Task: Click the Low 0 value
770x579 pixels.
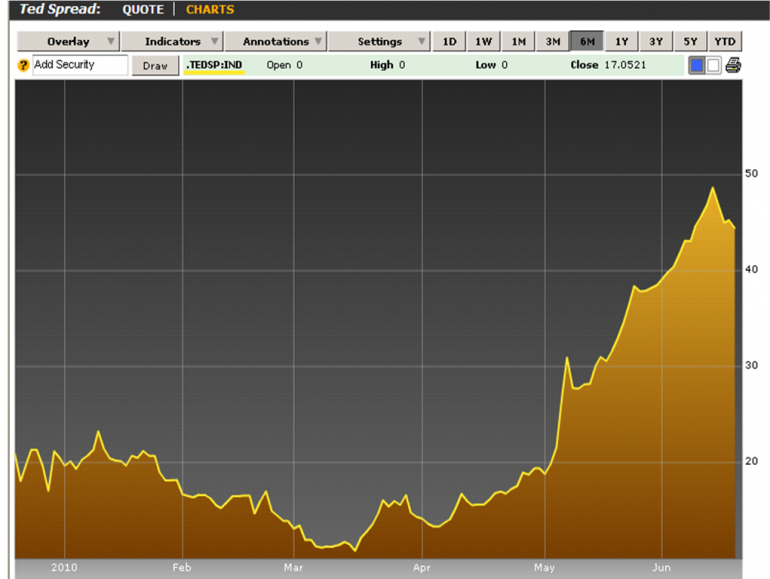Action: pos(491,65)
